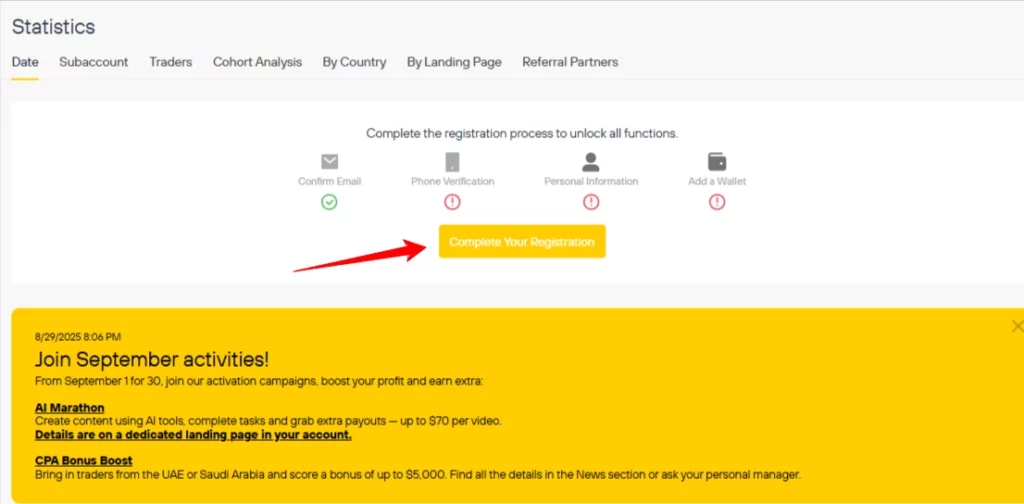Switch to By Landing Page tab

(x=454, y=62)
